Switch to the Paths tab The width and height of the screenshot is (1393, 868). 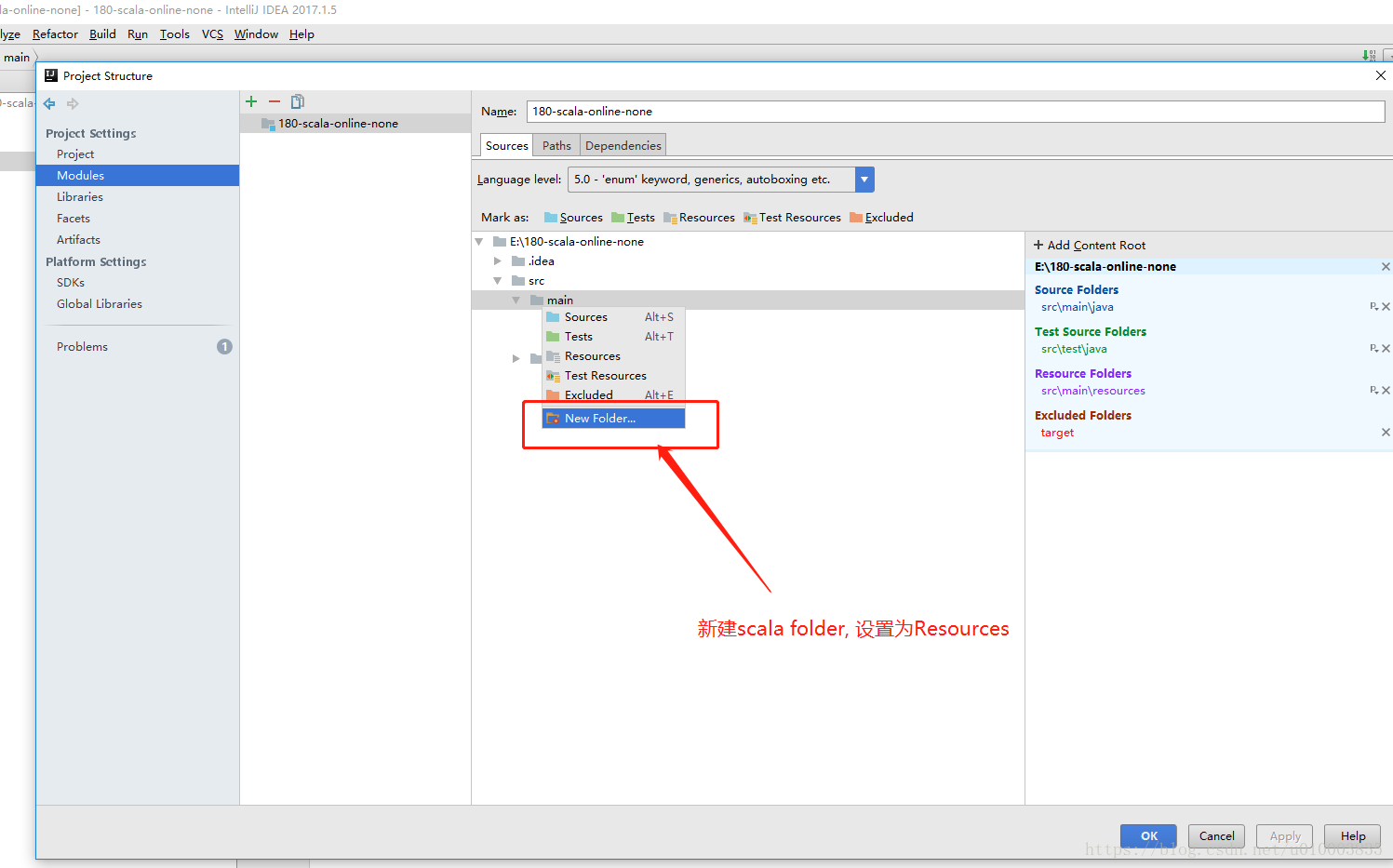[556, 146]
